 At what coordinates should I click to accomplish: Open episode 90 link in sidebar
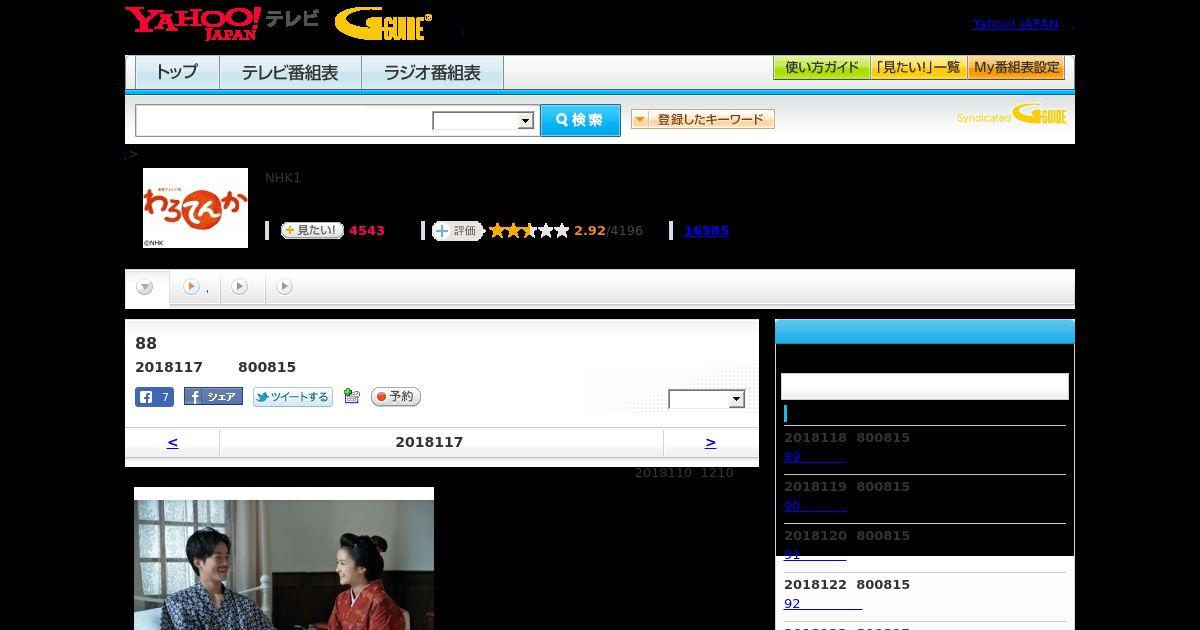click(x=815, y=506)
